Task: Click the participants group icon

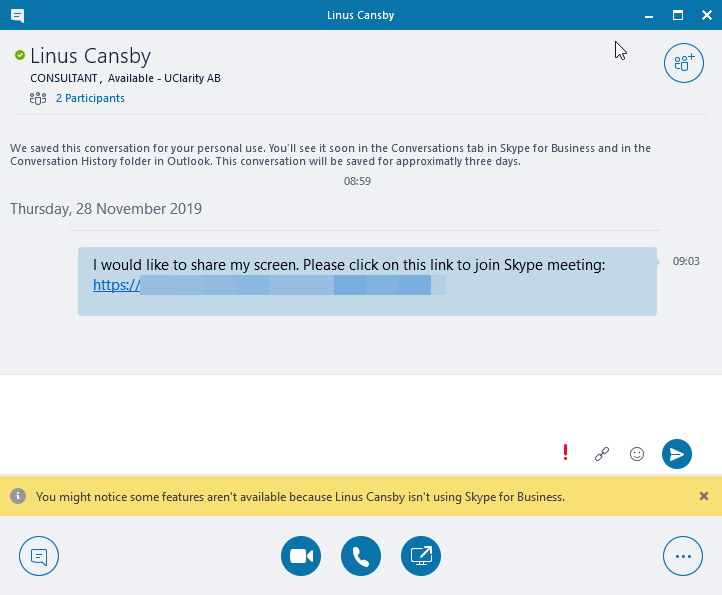Action: (38, 98)
